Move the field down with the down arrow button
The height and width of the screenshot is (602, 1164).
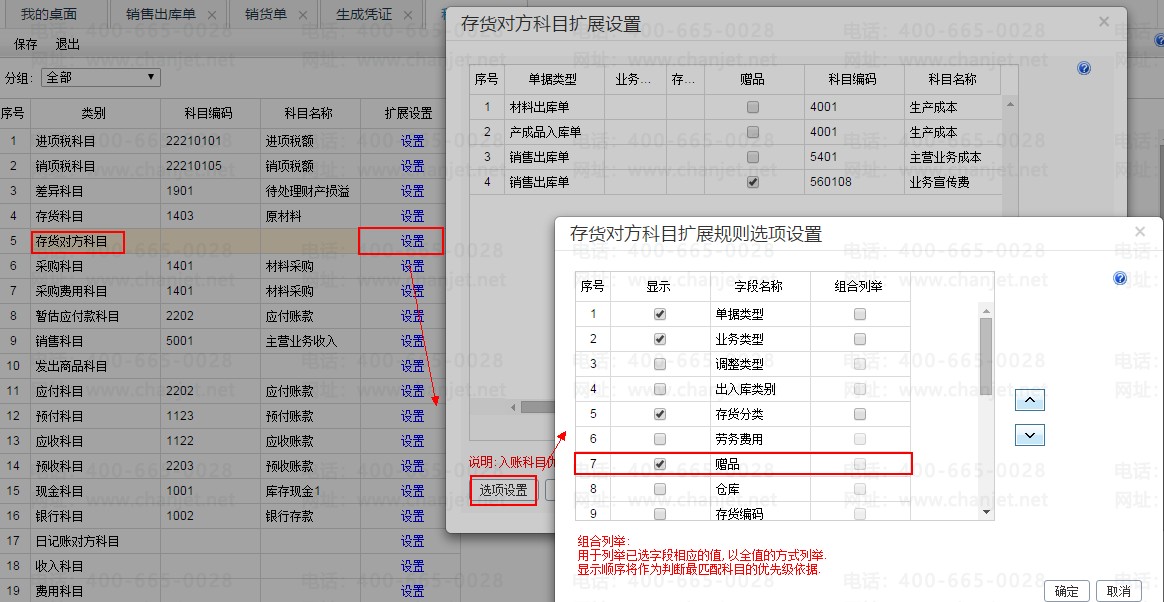[x=1029, y=435]
